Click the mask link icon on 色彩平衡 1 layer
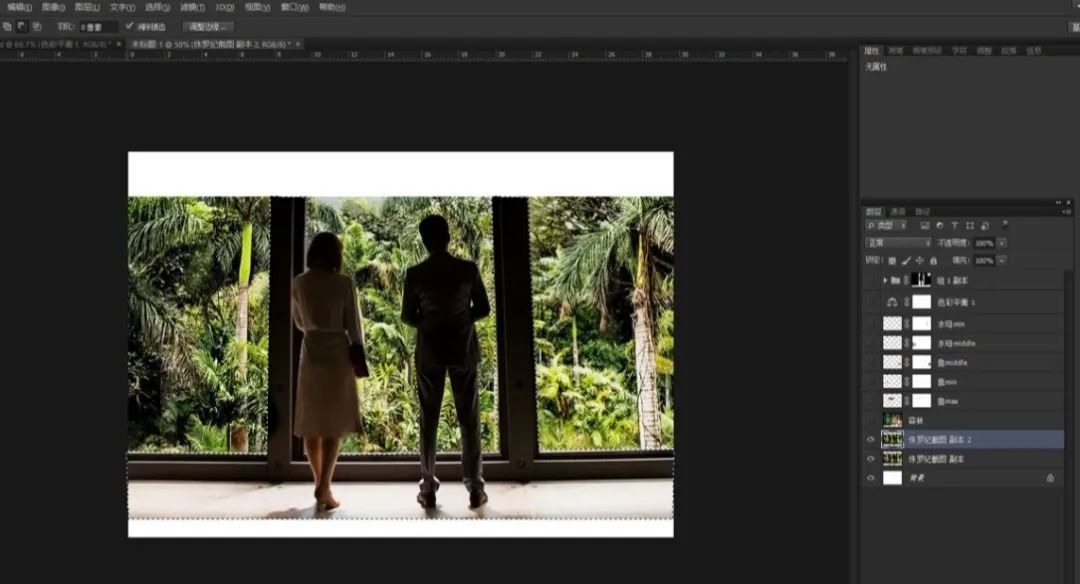Image resolution: width=1080 pixels, height=584 pixels. coord(907,302)
